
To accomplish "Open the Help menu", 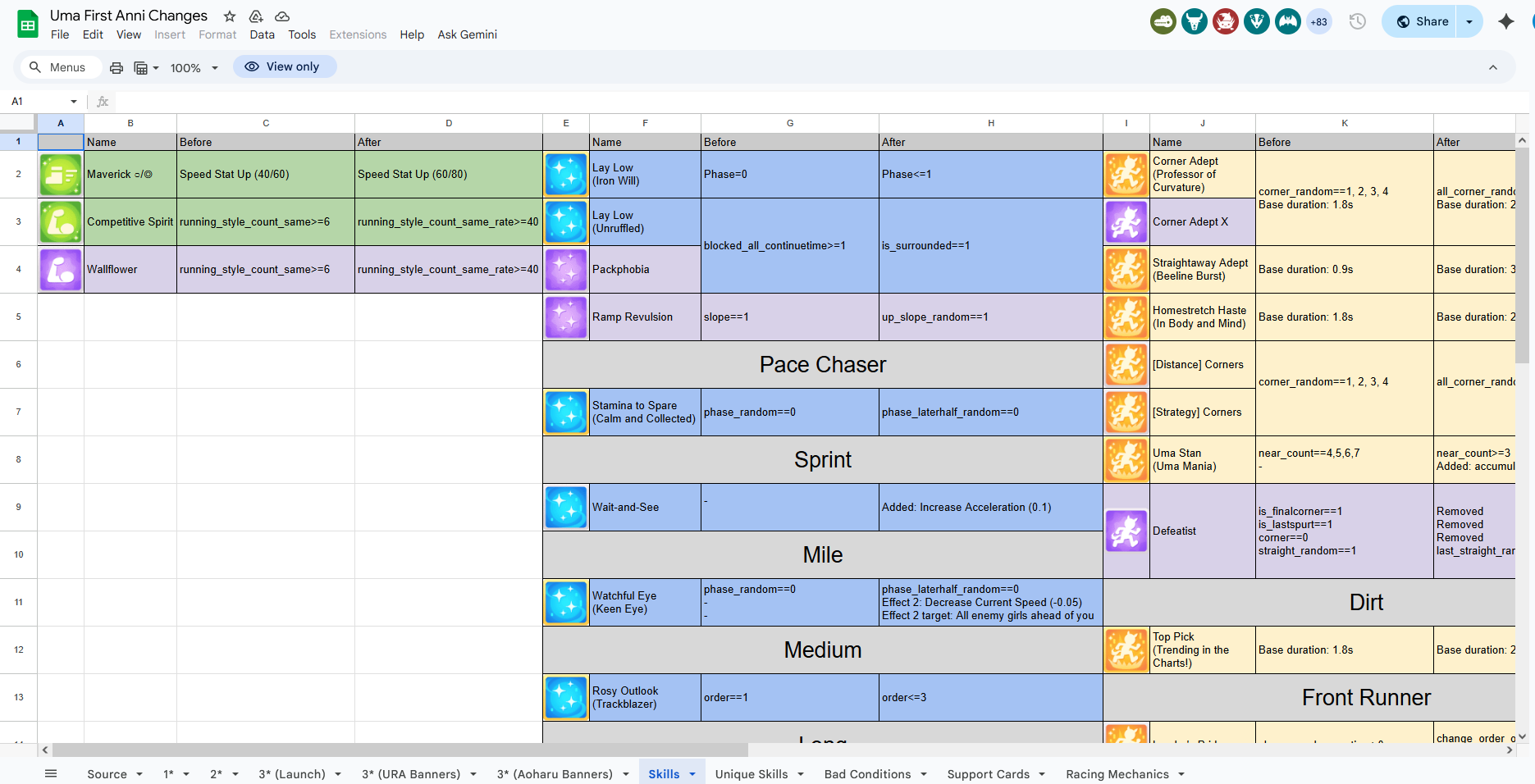I will click(412, 34).
